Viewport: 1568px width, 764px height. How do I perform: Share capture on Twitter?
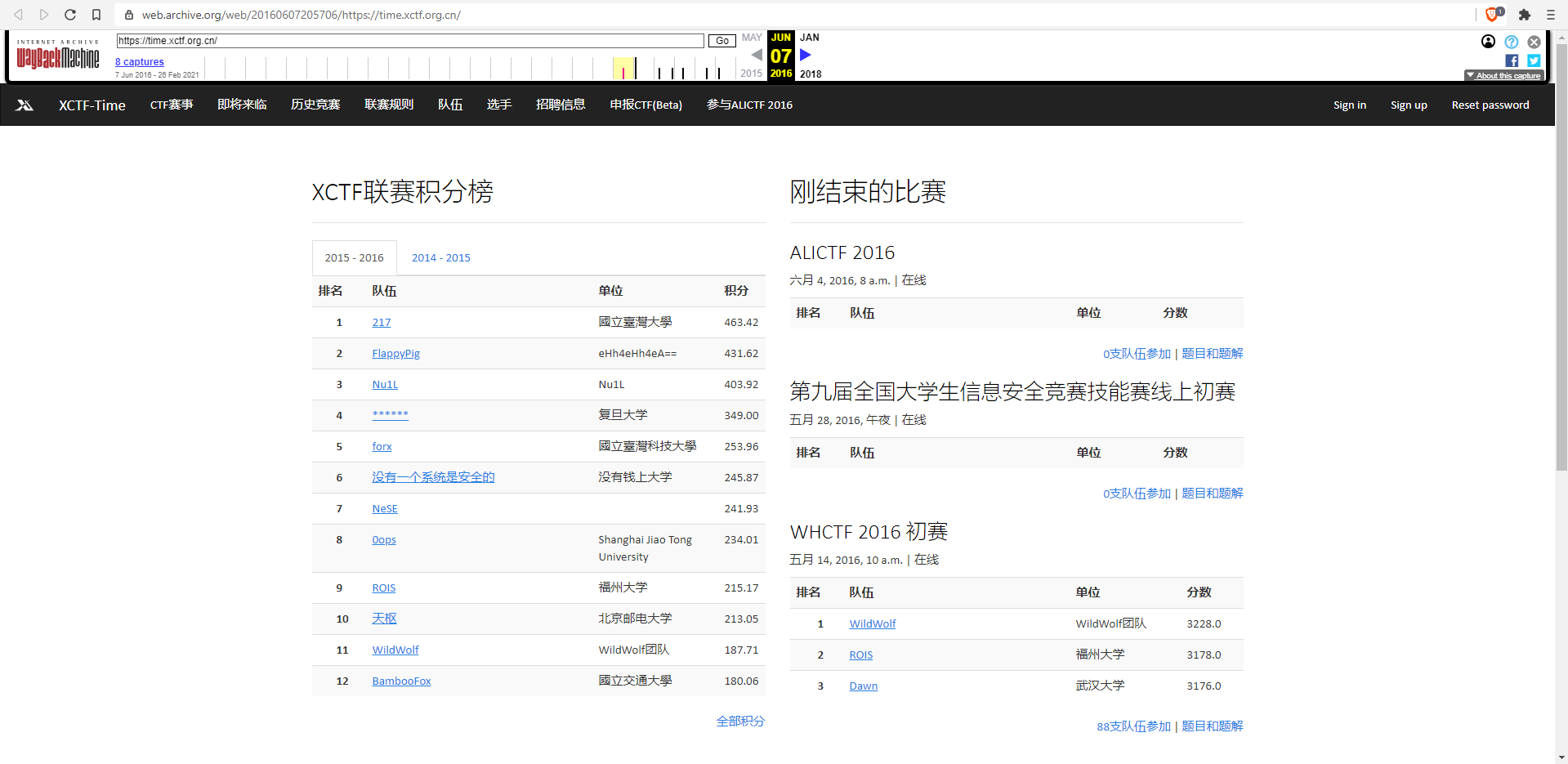(1534, 60)
